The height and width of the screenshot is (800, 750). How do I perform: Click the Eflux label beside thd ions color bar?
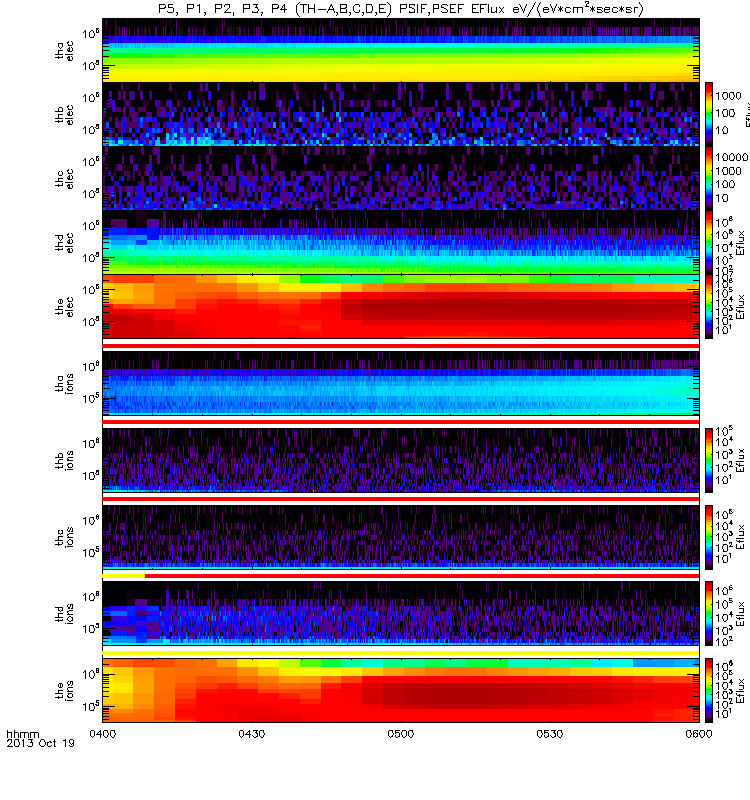pos(741,614)
